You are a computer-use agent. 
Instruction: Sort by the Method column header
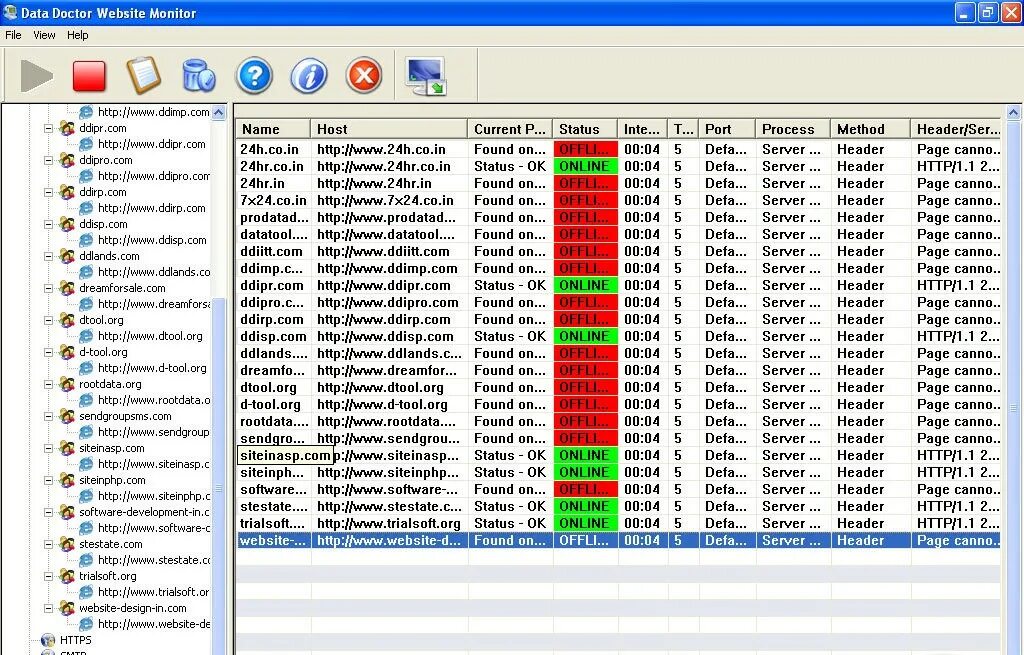(870, 129)
